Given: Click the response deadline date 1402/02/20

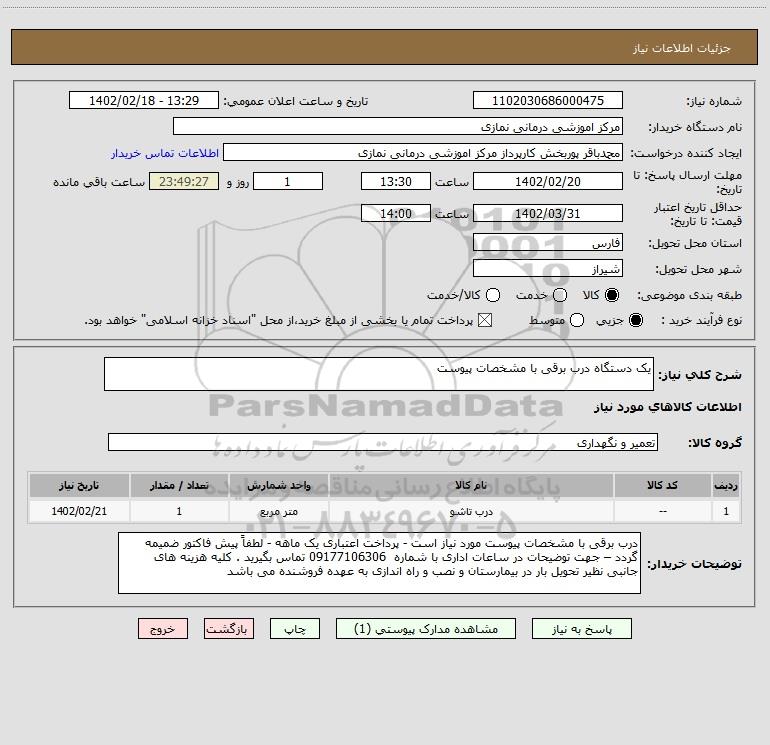Looking at the screenshot, I should point(548,181).
